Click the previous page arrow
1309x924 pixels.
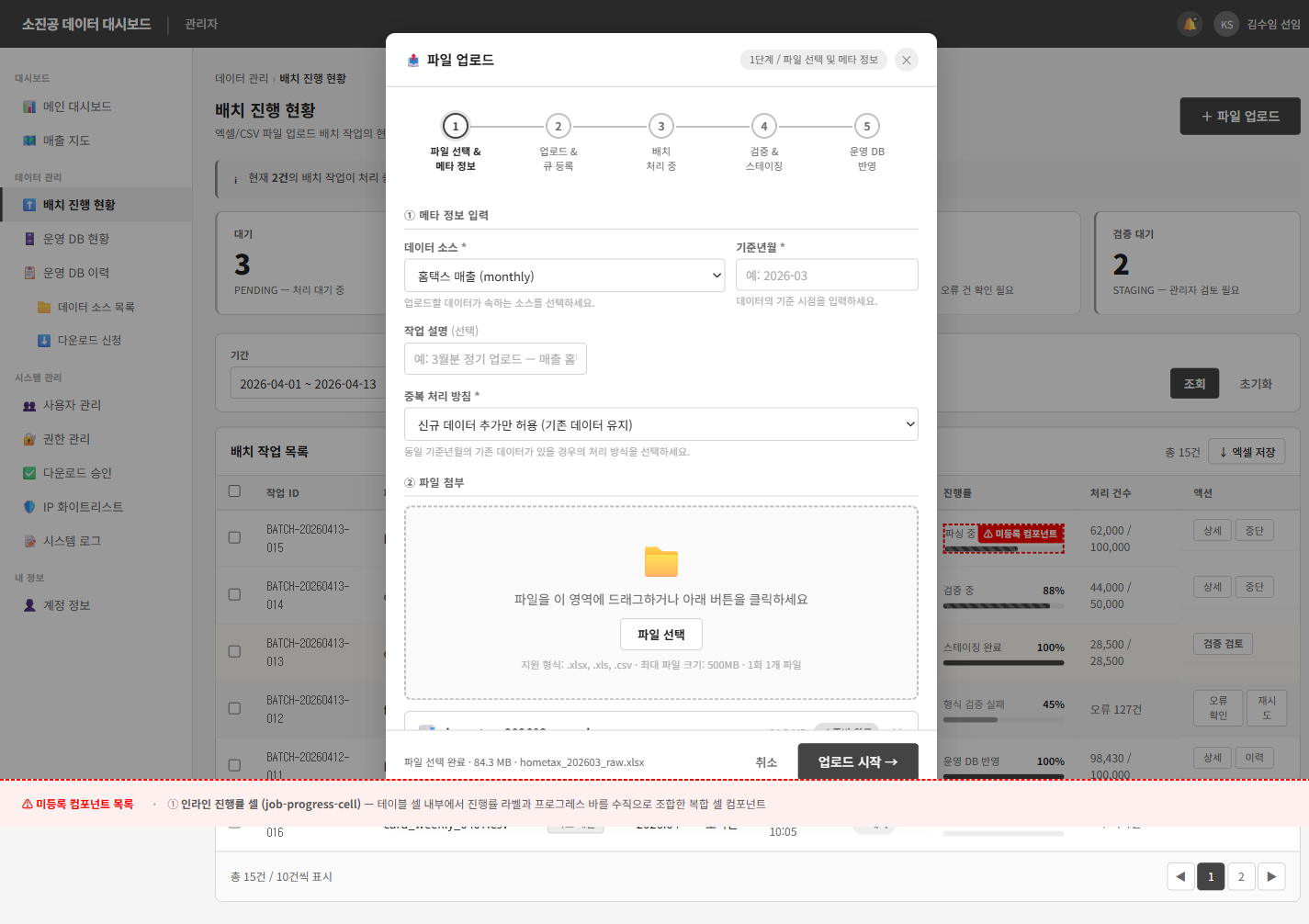coord(1180,876)
